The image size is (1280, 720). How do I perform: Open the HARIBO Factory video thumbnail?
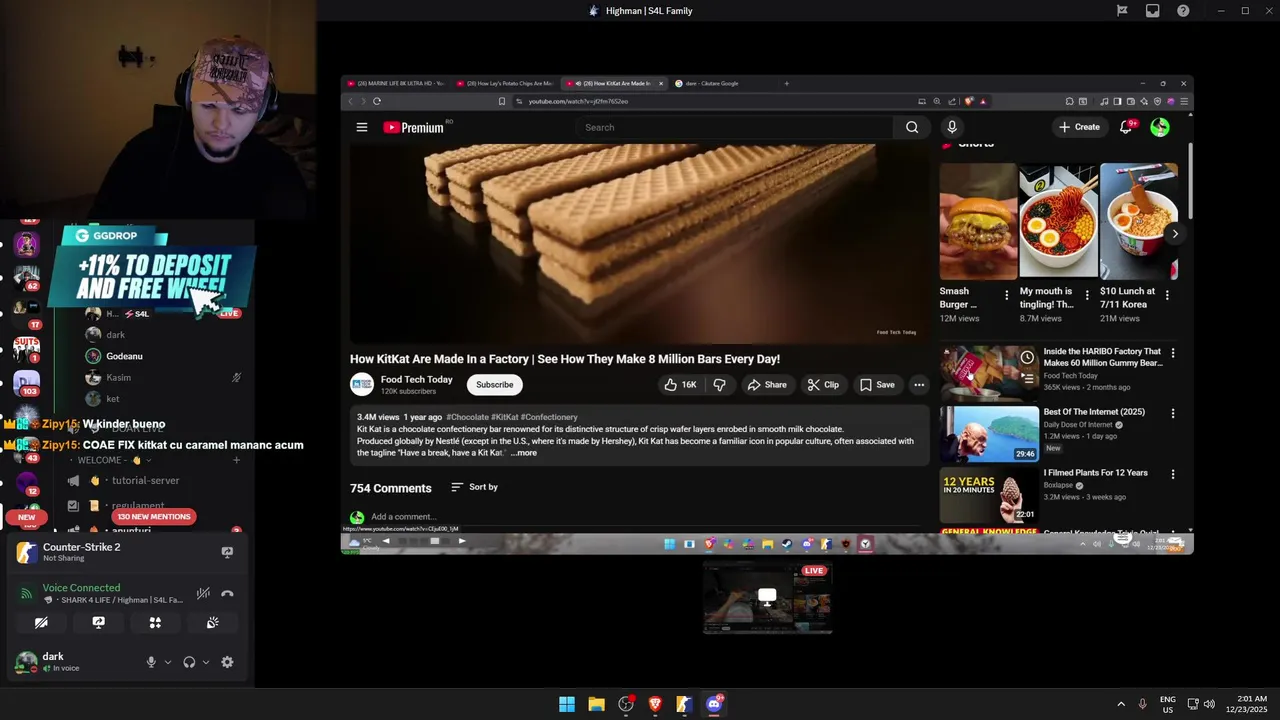coord(989,373)
